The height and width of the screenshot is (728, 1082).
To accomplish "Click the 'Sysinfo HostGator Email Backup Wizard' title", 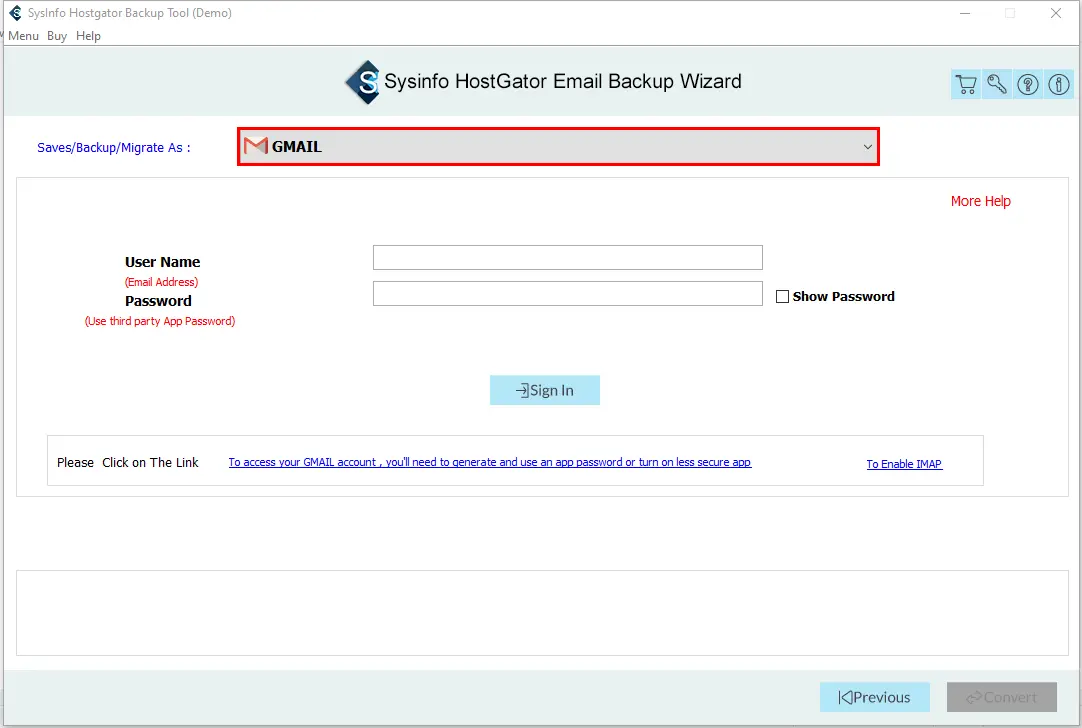I will (562, 81).
